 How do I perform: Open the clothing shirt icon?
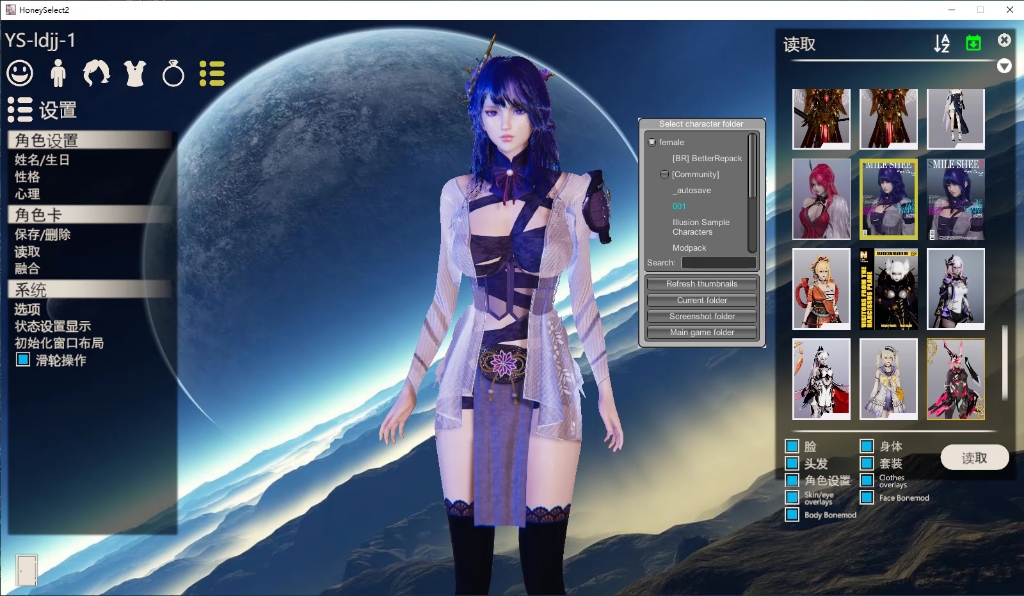(x=135, y=73)
